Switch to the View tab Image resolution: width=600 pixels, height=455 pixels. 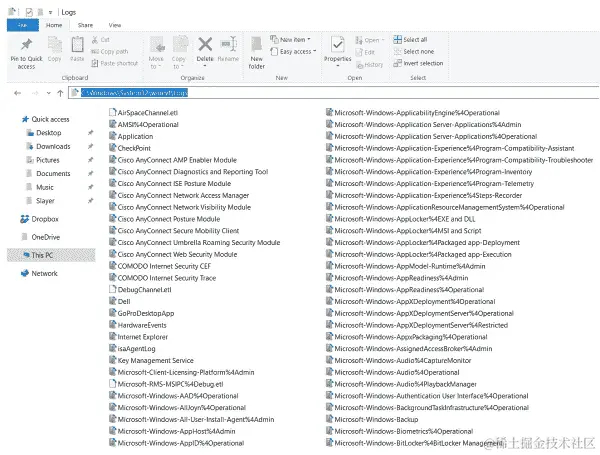point(115,25)
